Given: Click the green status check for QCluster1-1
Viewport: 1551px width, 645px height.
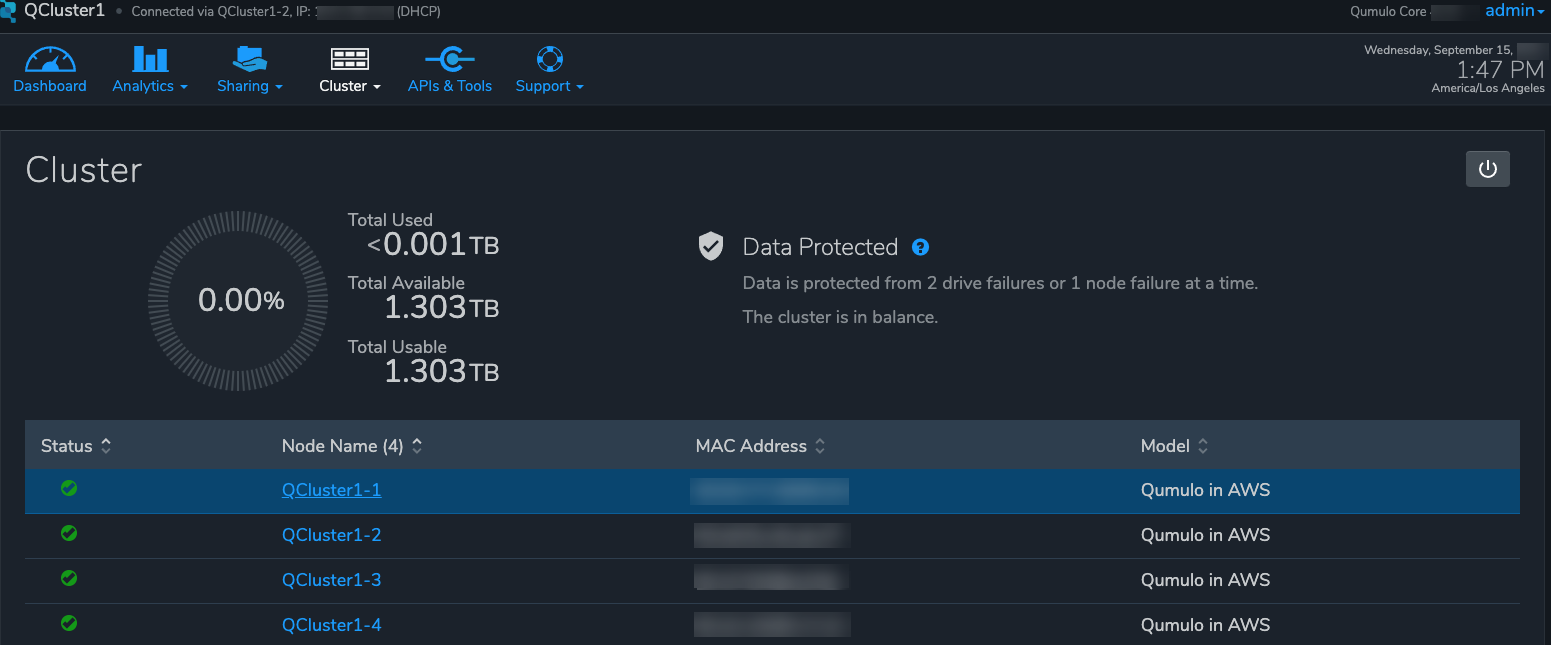Looking at the screenshot, I should [x=69, y=488].
